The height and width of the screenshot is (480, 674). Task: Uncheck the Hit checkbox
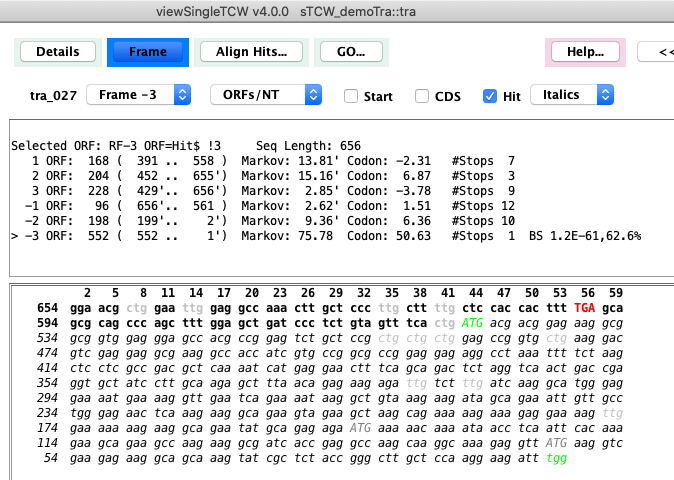489,96
